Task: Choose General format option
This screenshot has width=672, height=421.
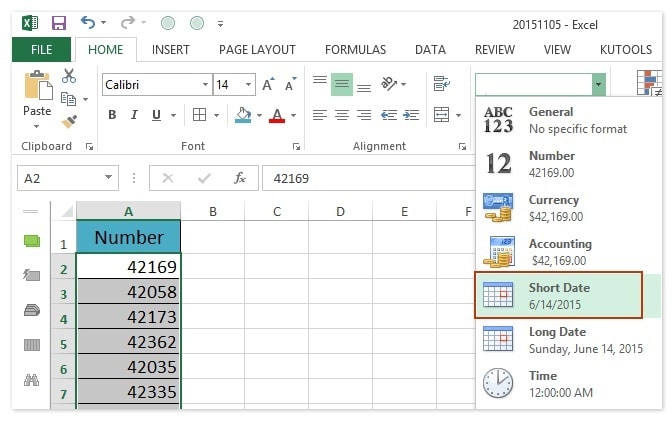Action: point(568,120)
